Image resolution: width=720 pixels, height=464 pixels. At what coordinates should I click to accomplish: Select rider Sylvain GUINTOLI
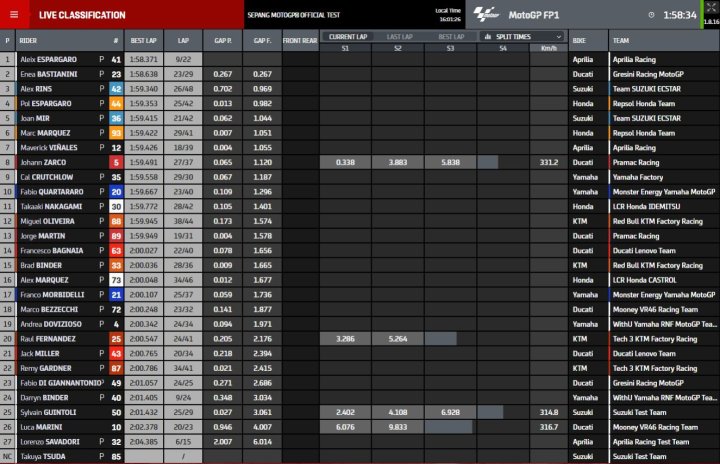[x=48, y=412]
